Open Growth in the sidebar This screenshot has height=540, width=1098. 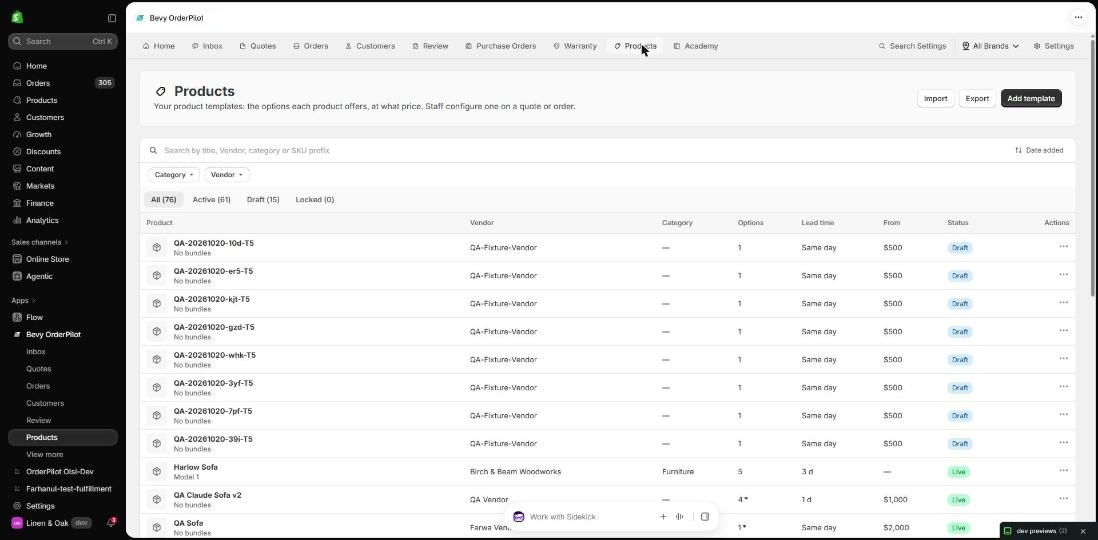click(39, 134)
